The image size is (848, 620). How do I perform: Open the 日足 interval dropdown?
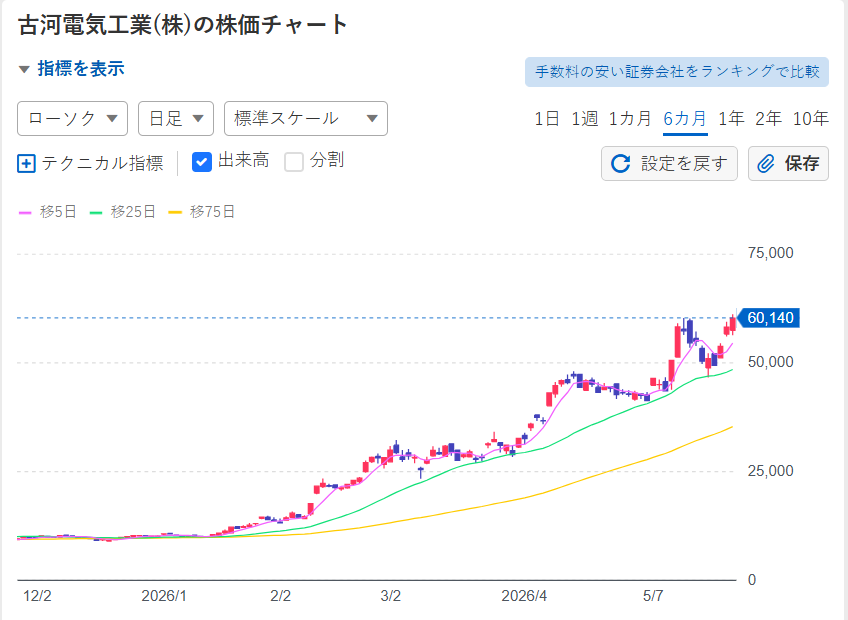pos(176,118)
